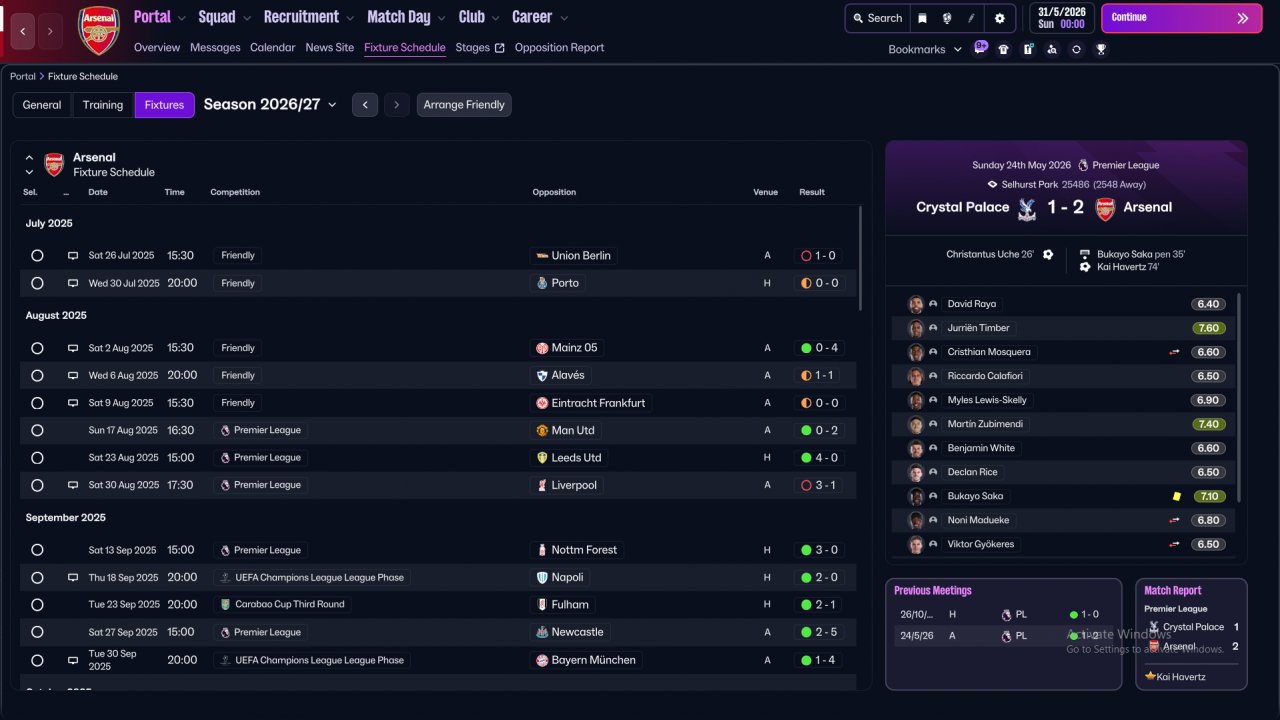The image size is (1280, 720).
Task: Open the Opposition Report tab
Action: [x=559, y=47]
